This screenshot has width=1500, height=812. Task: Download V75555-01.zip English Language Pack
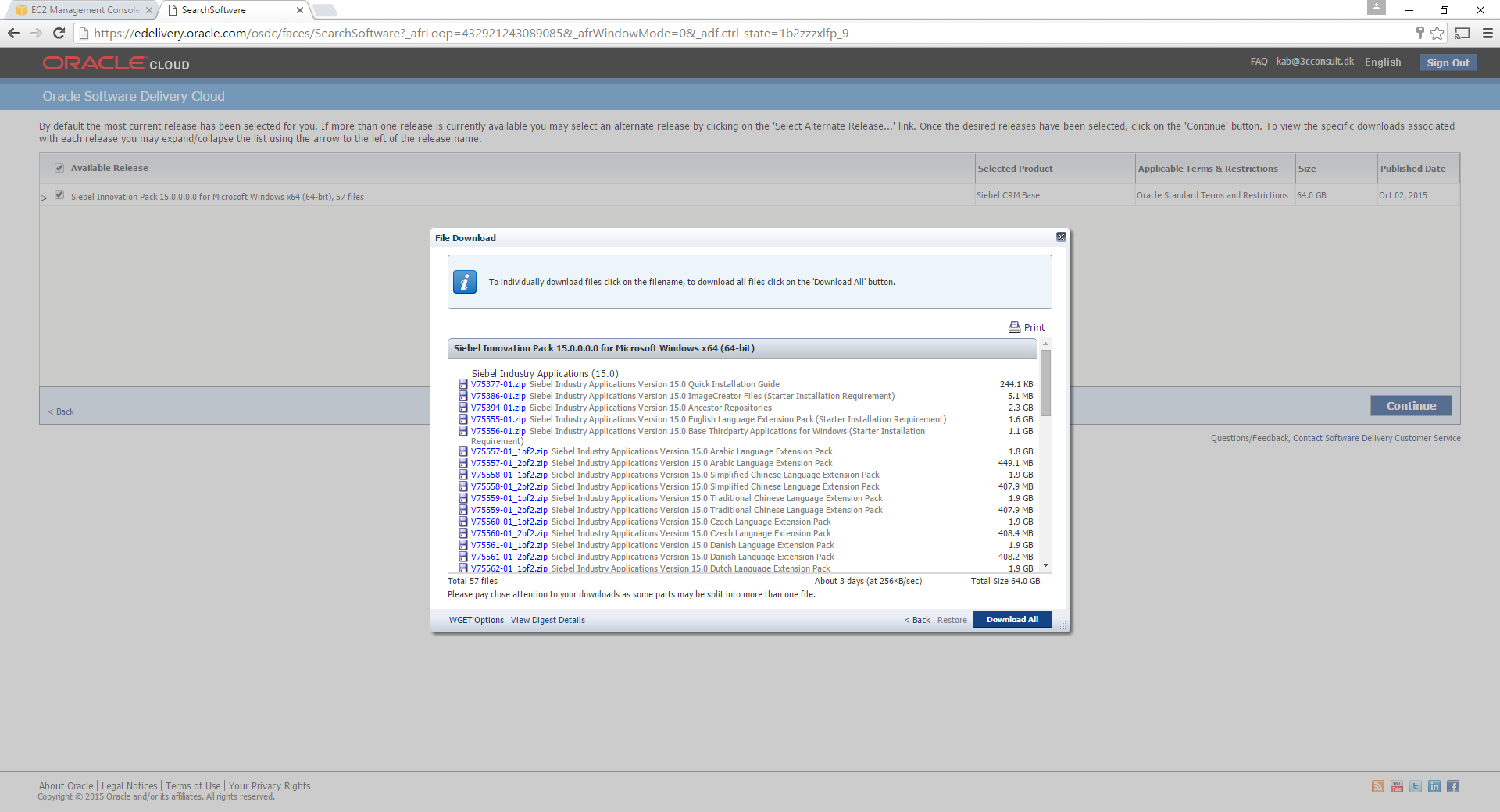coord(498,419)
